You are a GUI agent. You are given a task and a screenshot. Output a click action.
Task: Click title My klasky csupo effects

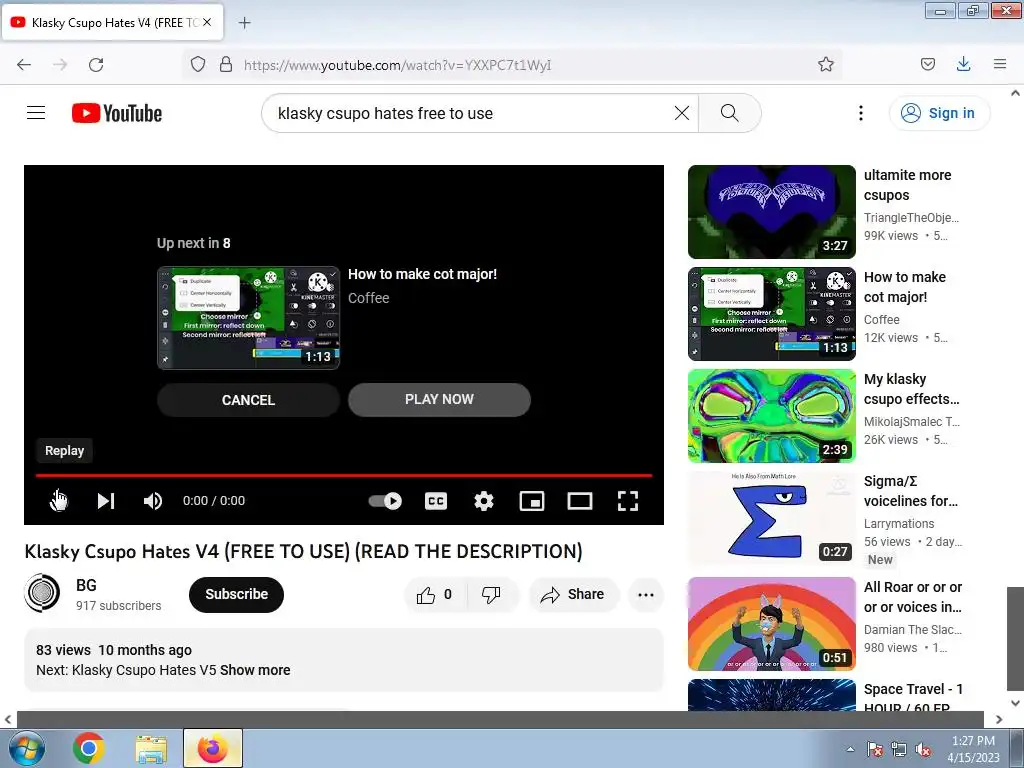click(x=912, y=389)
